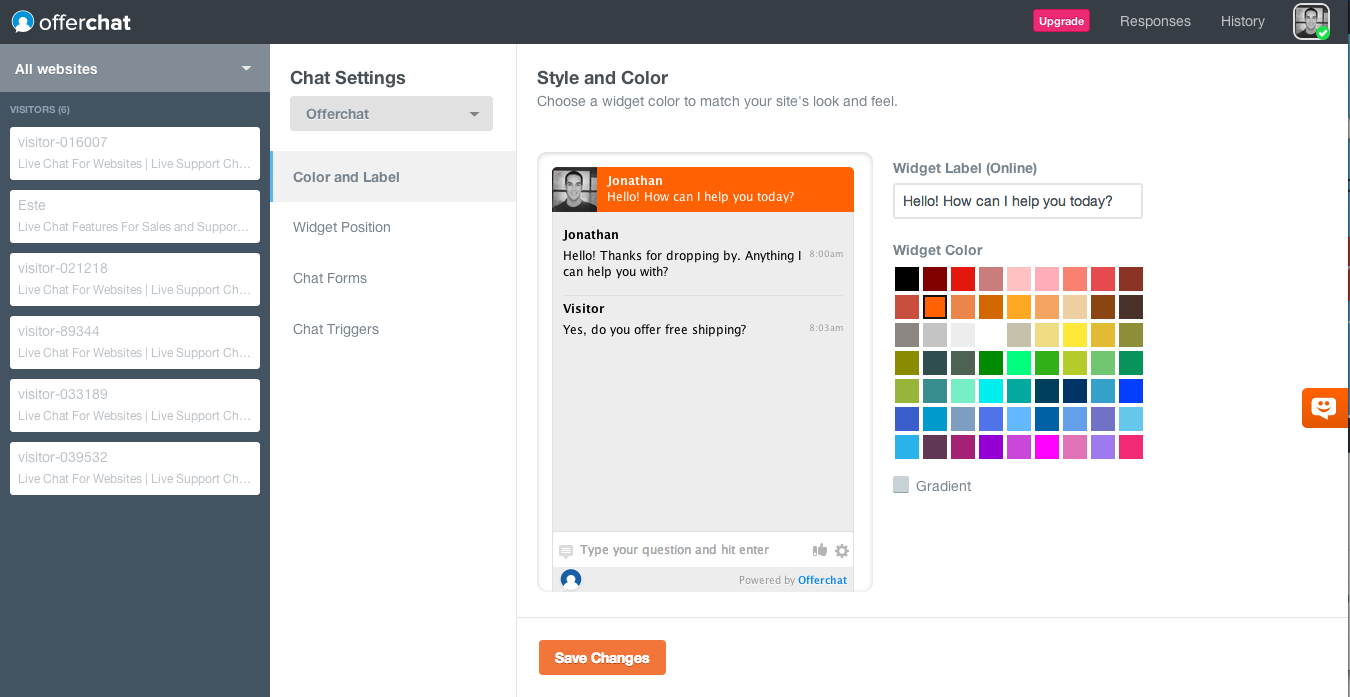Click the thumbs up icon in chat preview
This screenshot has height=697, width=1350.
[x=820, y=550]
